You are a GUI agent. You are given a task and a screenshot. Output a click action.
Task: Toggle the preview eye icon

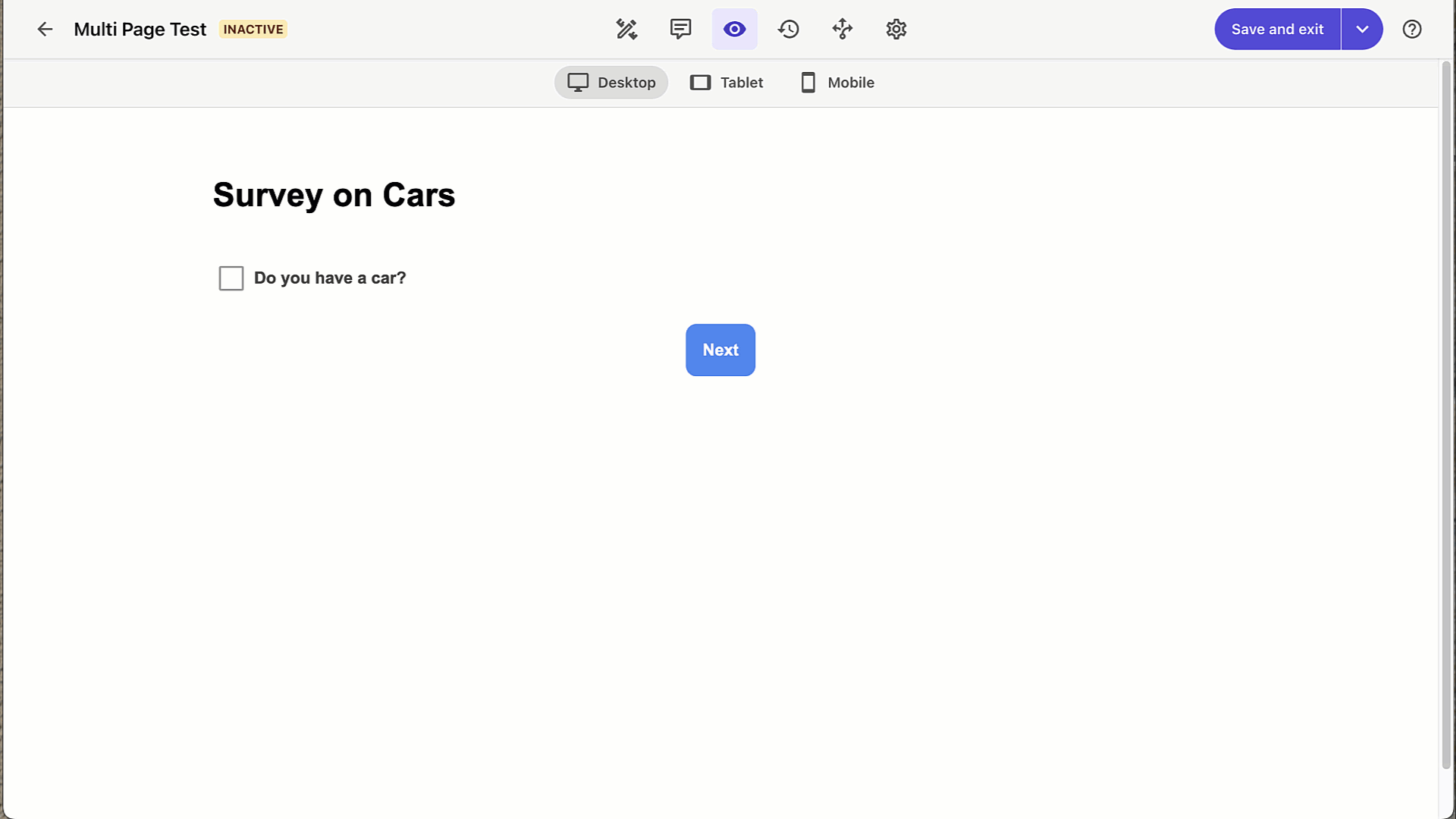point(734,29)
